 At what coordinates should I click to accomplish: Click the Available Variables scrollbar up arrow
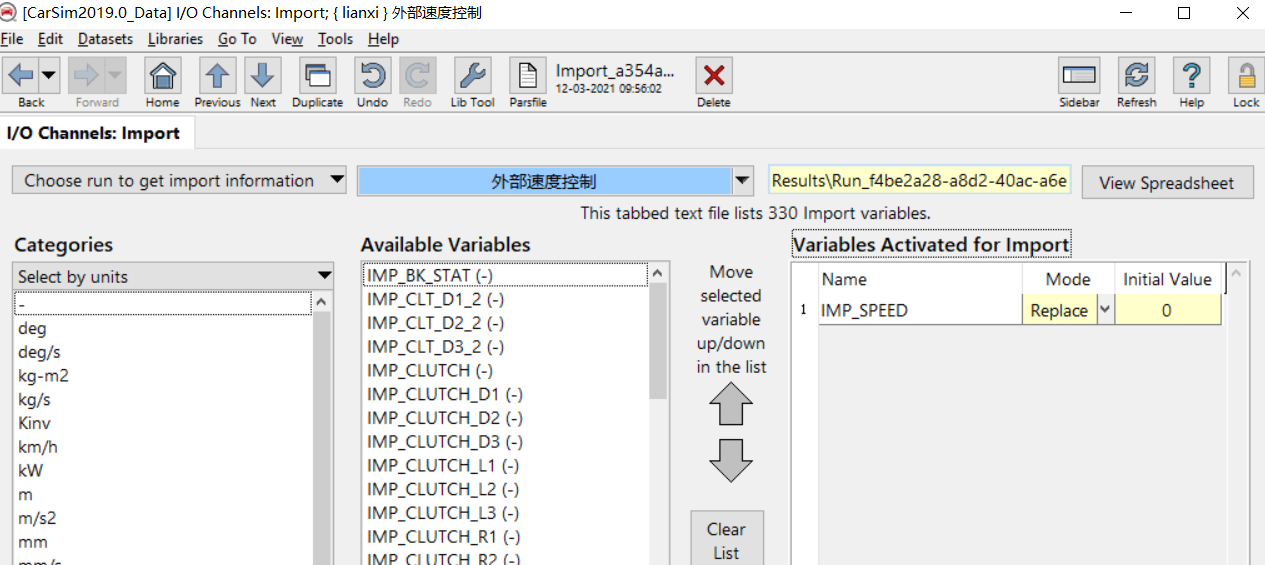(x=658, y=273)
